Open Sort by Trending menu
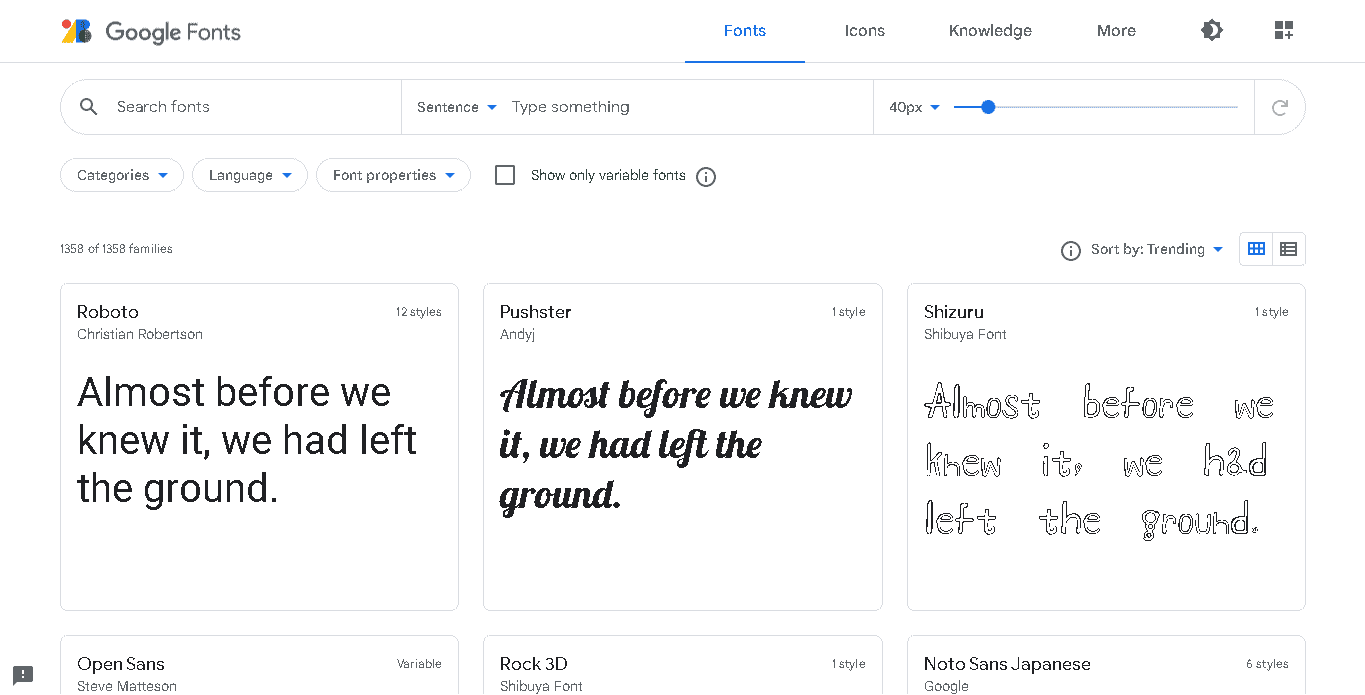Viewport: 1365px width, 695px height. 1157,250
